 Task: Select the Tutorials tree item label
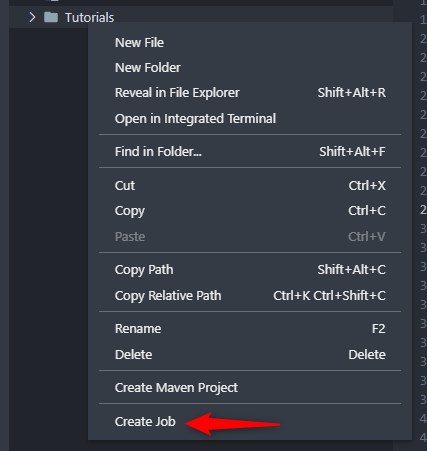coord(89,18)
